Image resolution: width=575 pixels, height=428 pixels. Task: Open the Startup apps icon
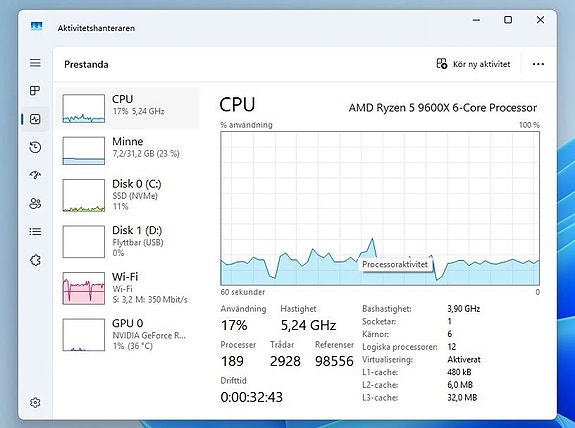click(x=35, y=175)
